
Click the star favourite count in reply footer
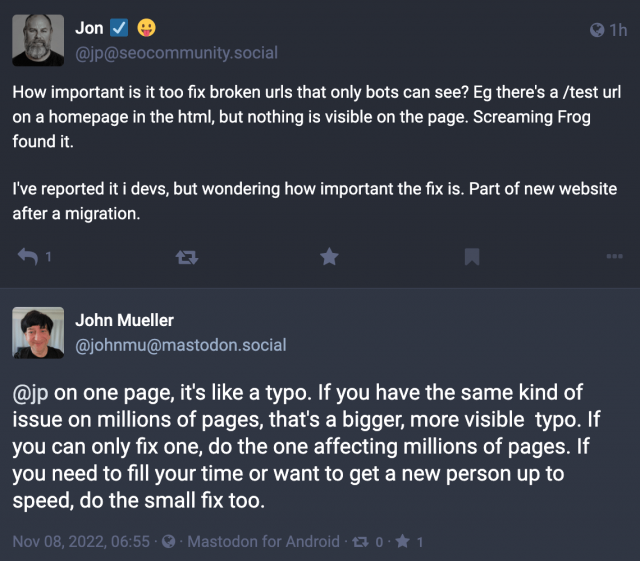tap(405, 541)
